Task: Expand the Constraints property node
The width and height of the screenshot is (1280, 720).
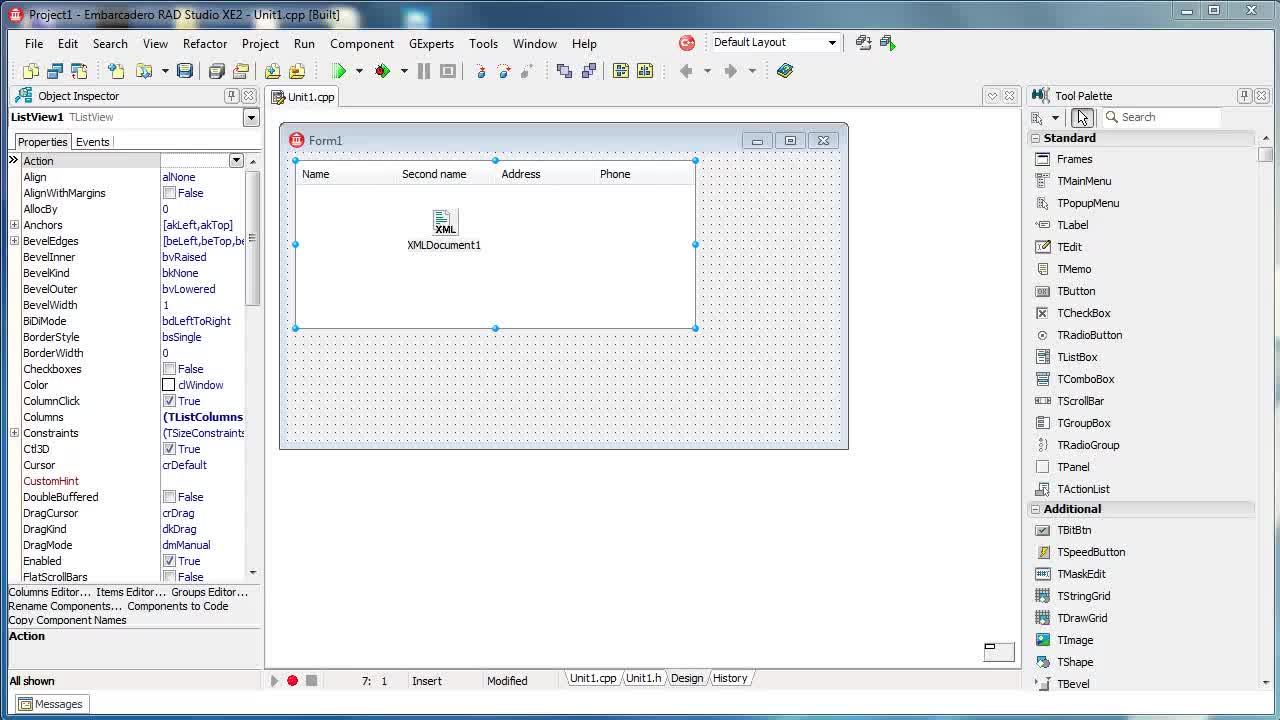Action: (x=14, y=433)
